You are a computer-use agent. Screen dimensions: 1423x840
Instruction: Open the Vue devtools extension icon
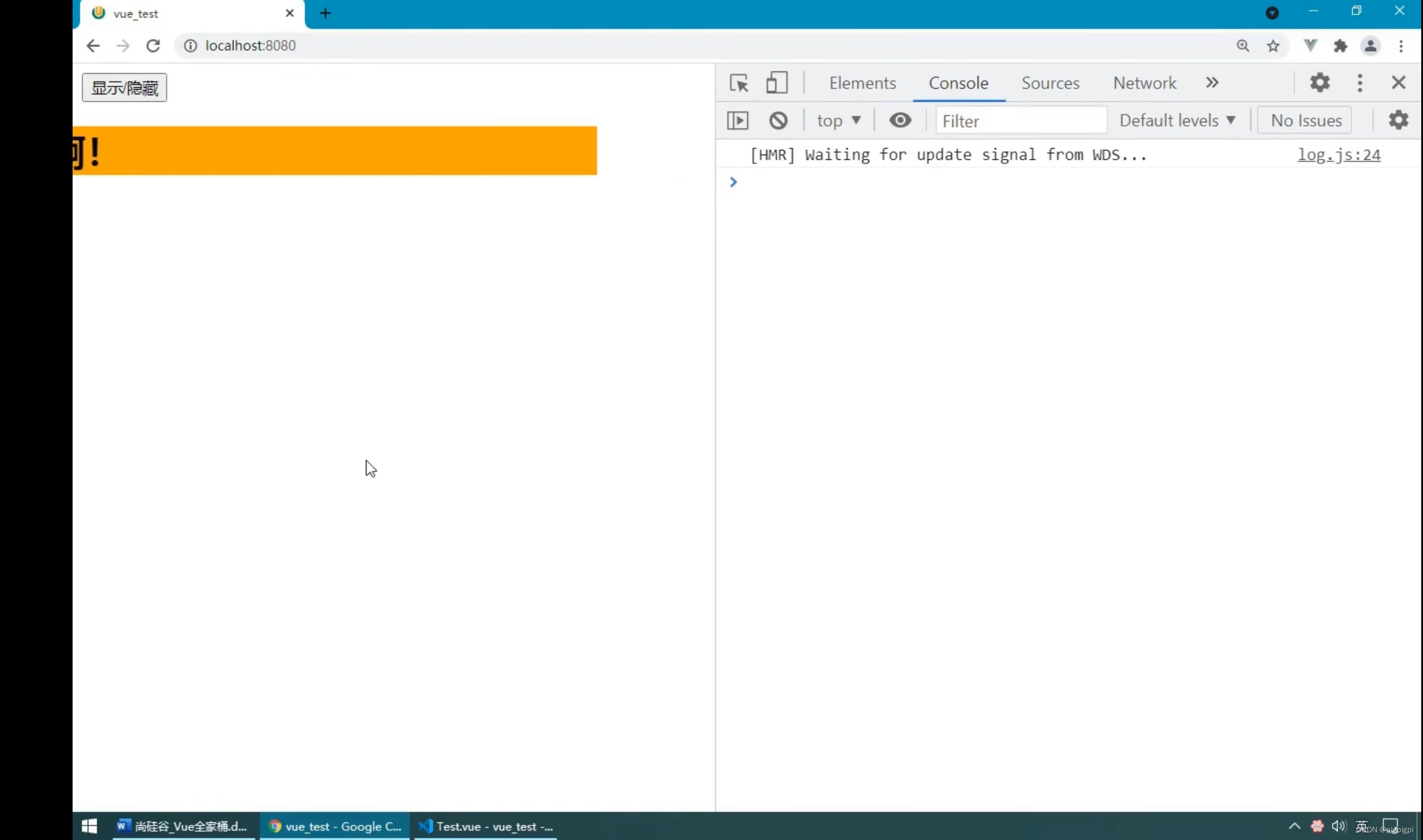[1311, 45]
